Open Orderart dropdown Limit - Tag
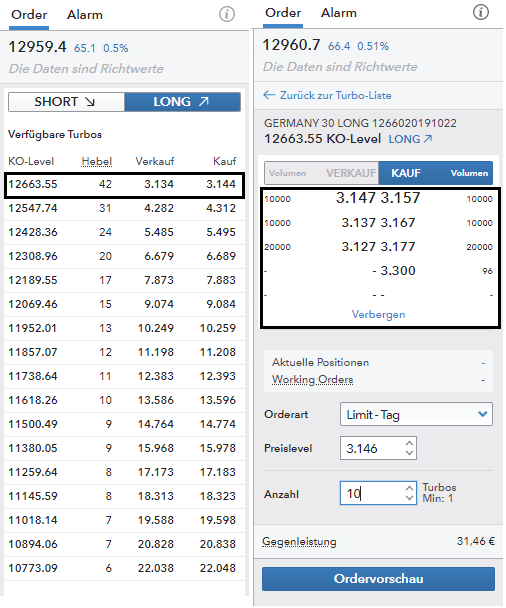Screen dimensions: 506x608 416,415
